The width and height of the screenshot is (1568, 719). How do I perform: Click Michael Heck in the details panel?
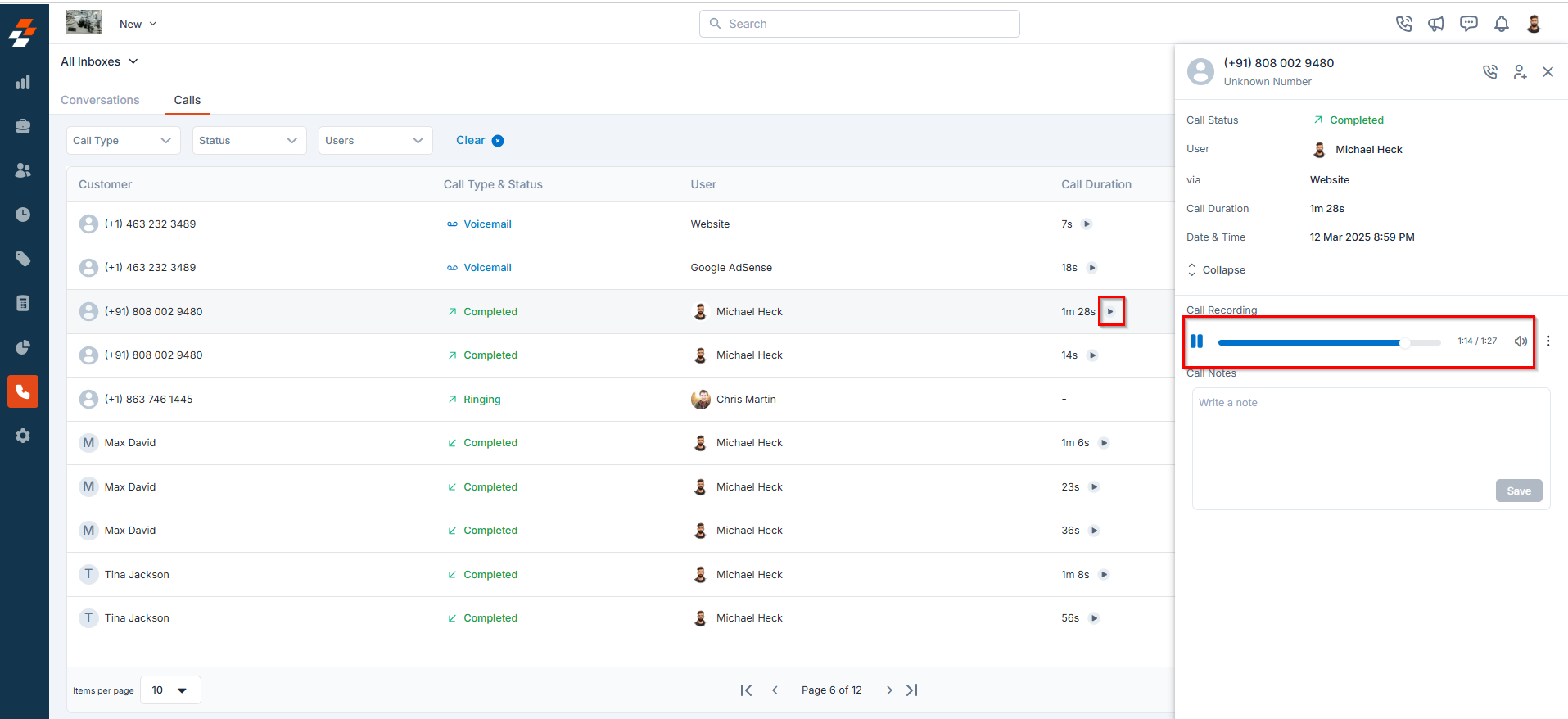1368,149
